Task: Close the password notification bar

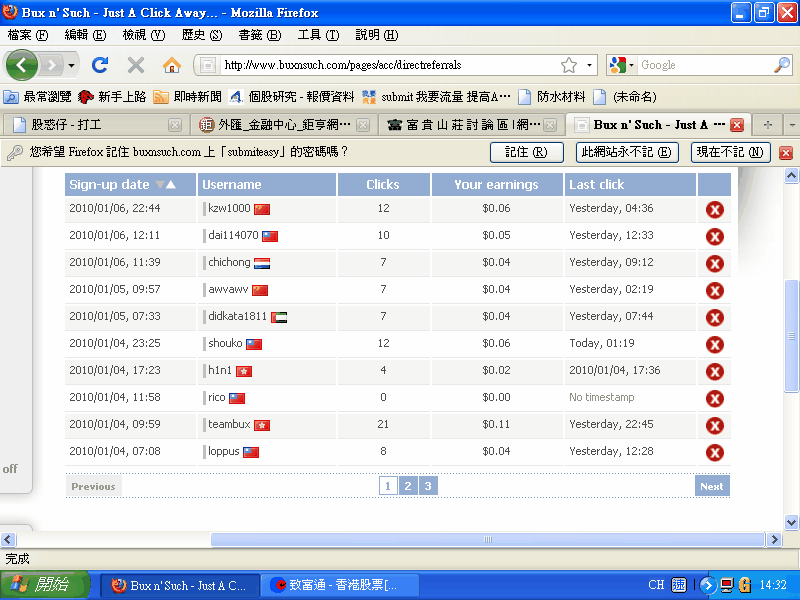Action: tap(786, 153)
